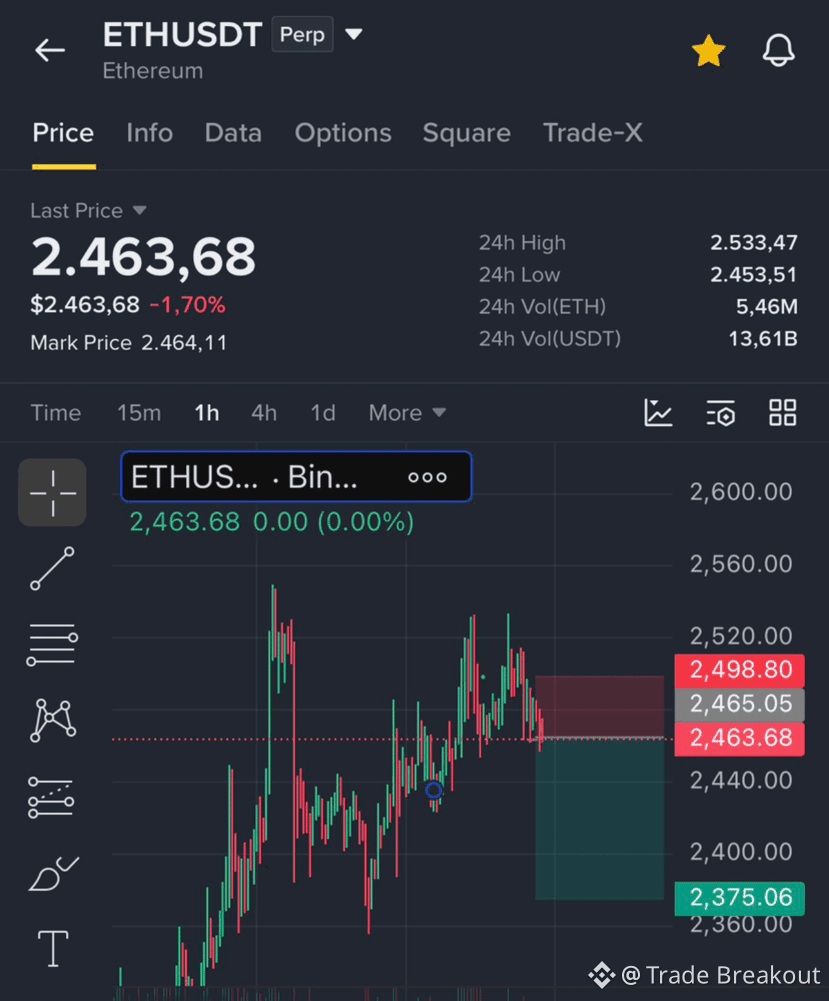Open the chart settings icon
Screen dimensions: 829x1001
tap(721, 412)
